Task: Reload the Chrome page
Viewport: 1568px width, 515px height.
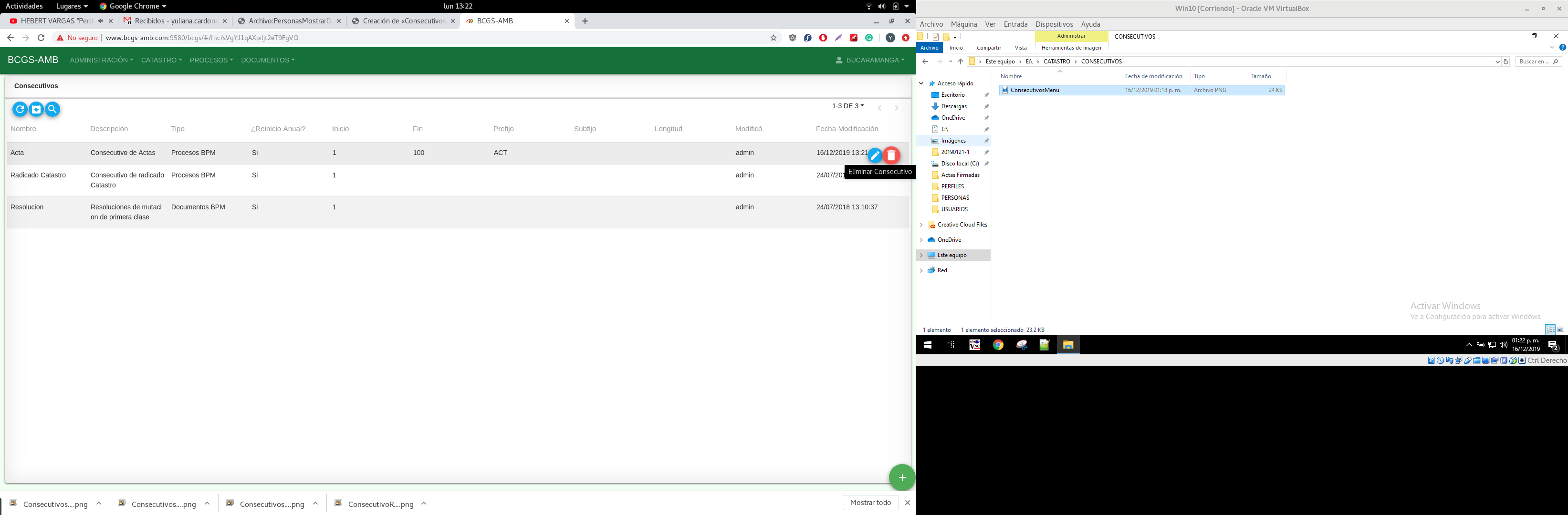Action: 41,38
